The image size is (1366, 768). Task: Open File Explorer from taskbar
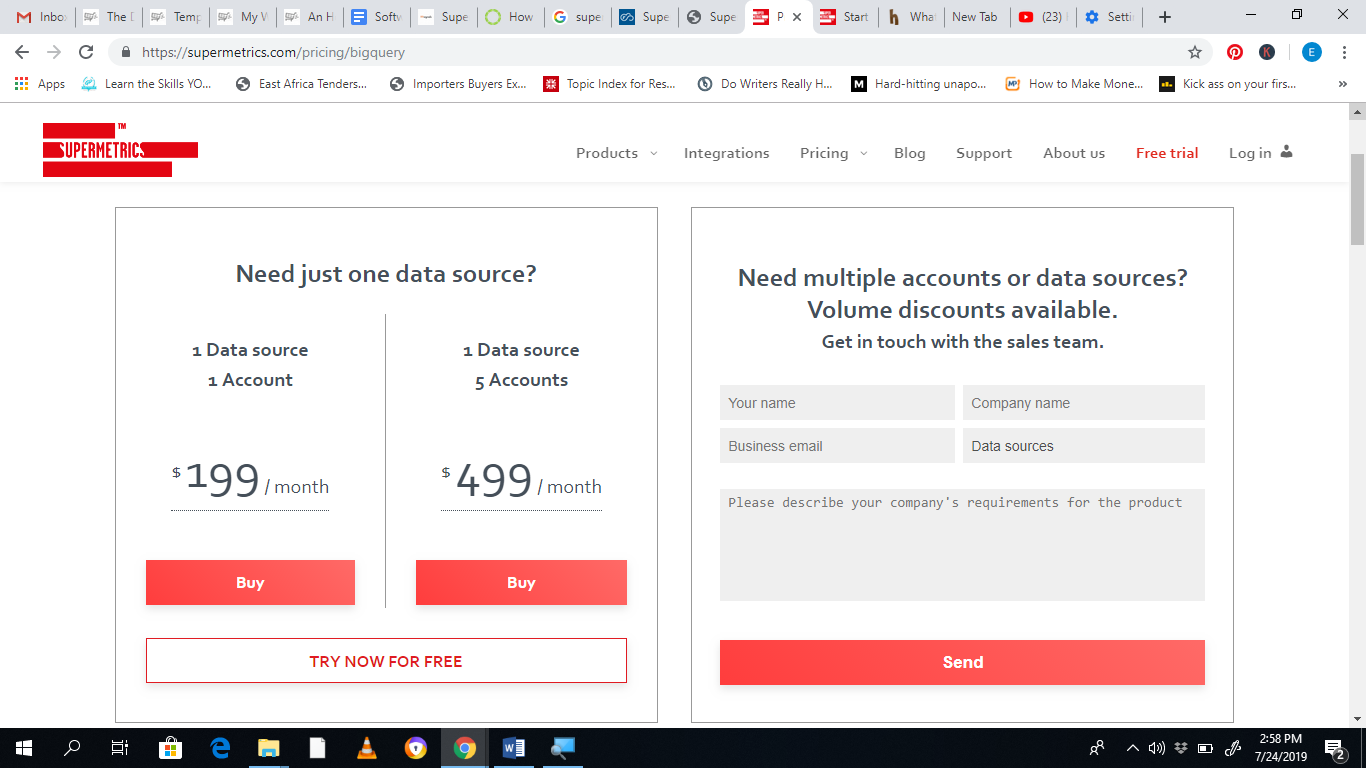(x=268, y=747)
